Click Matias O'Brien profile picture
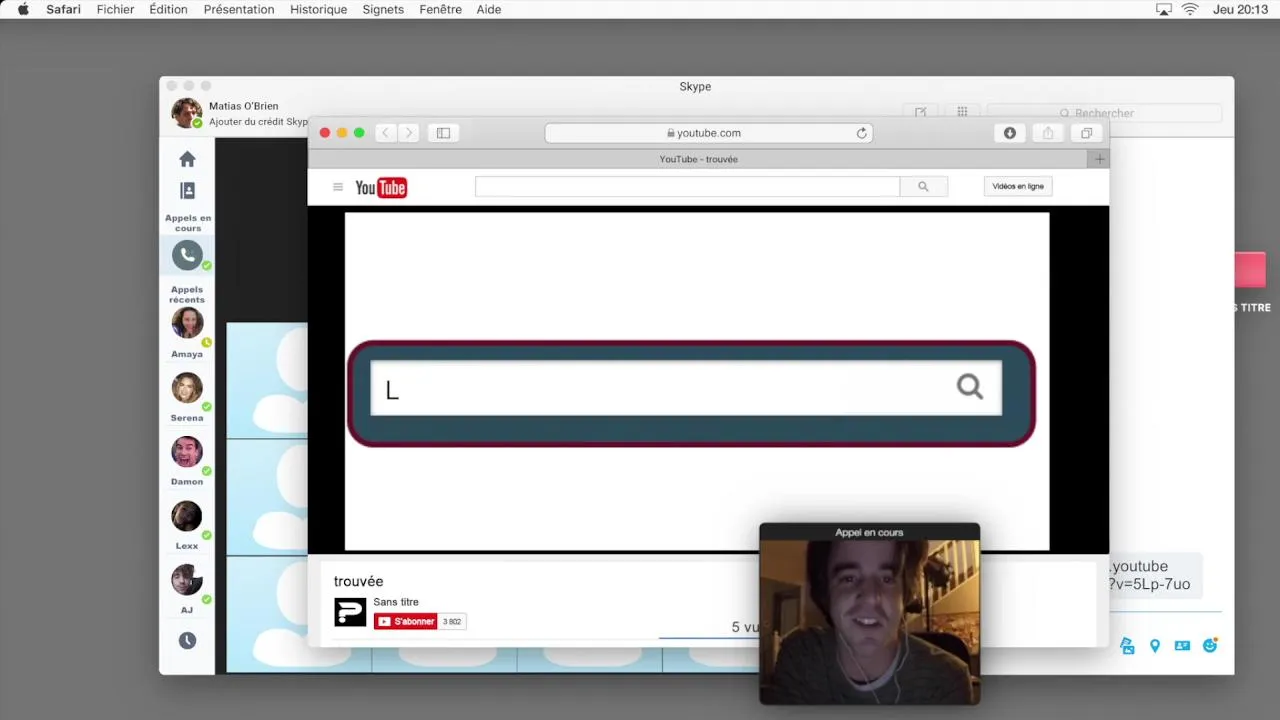 (x=186, y=113)
